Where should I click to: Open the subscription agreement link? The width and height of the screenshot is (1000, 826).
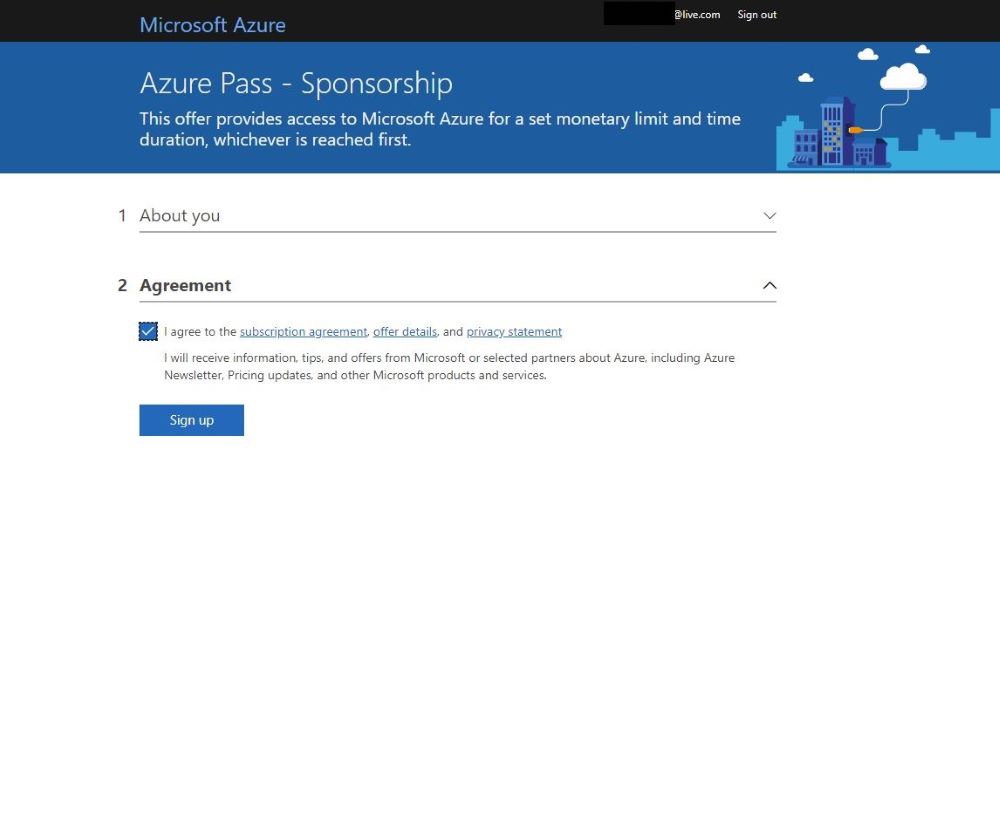click(x=303, y=331)
